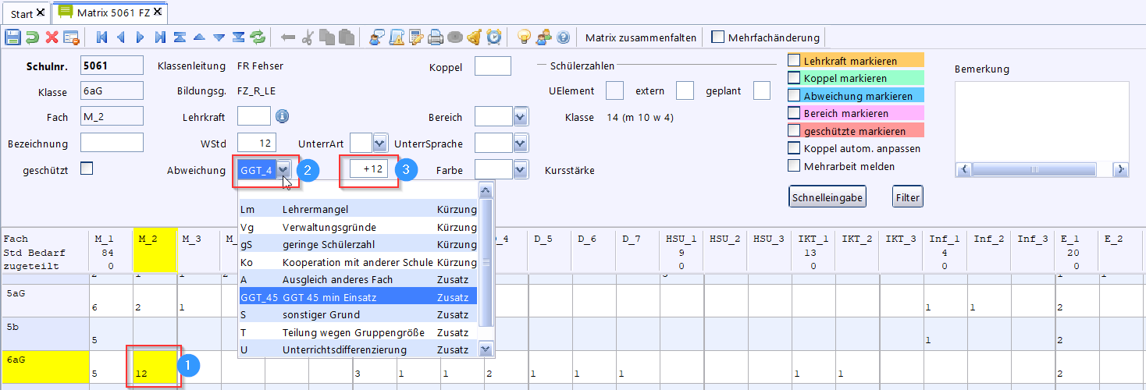Enable Koppel markieren checkbox
Image resolution: width=1146 pixels, height=390 pixels.
click(x=794, y=78)
